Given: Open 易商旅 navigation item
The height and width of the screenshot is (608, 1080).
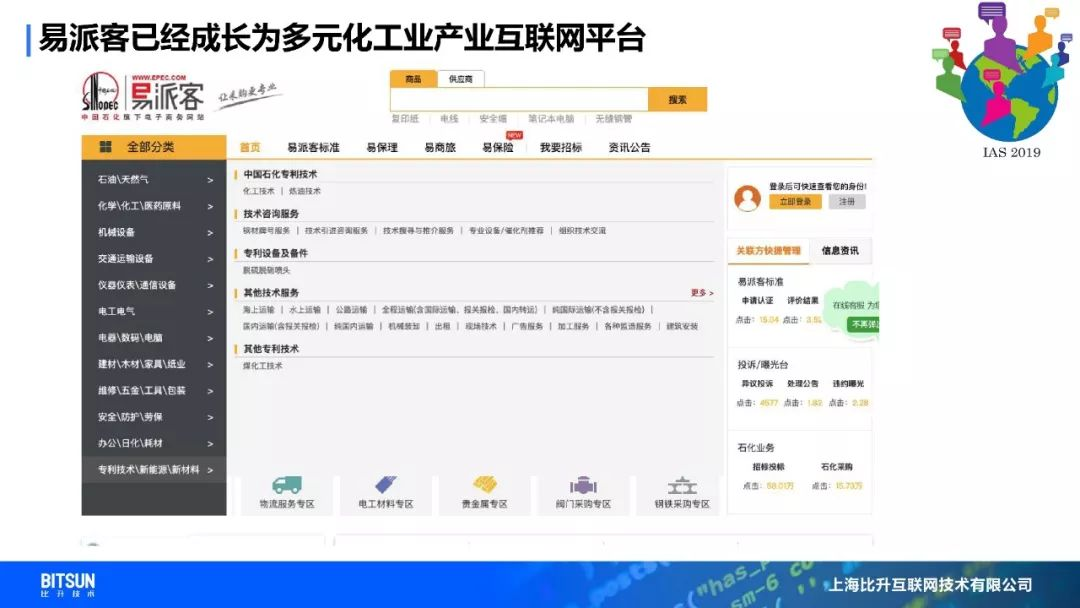Looking at the screenshot, I should coord(440,147).
